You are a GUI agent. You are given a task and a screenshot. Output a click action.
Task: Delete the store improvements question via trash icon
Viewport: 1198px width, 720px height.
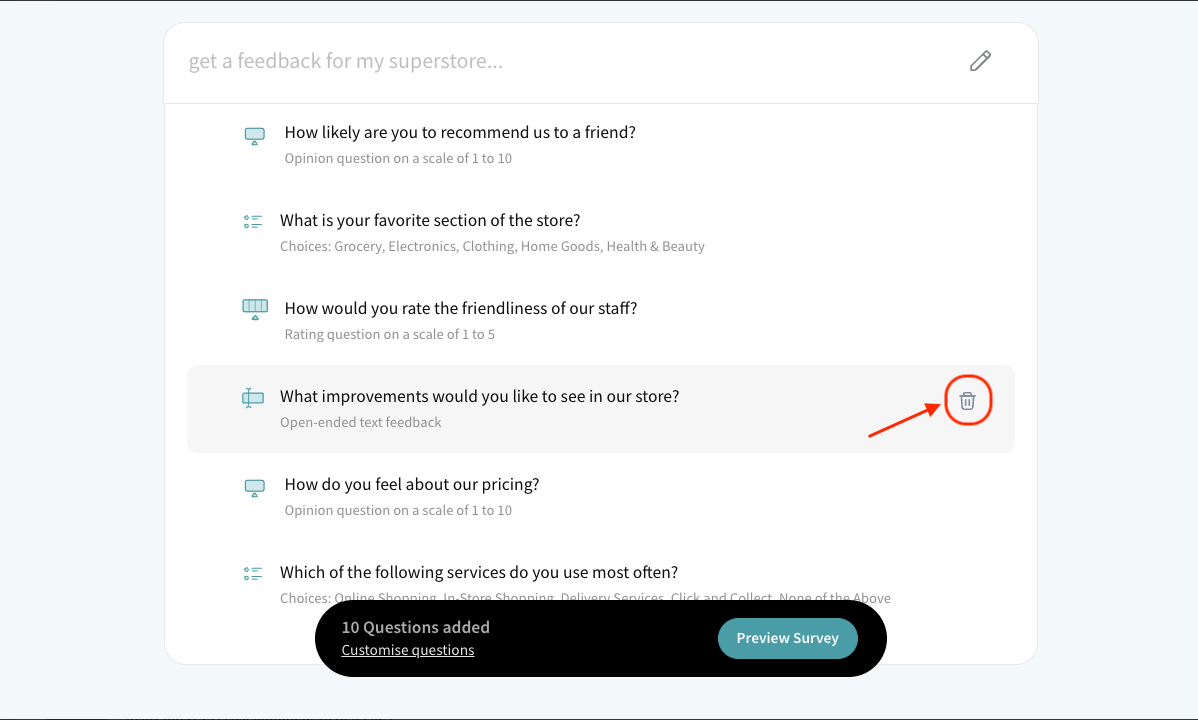967,401
